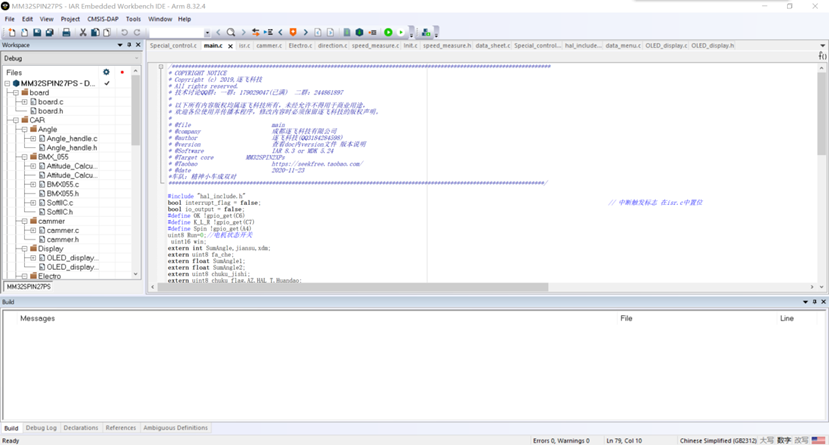Click the Save All icon
Viewport: 829px width, 445px height.
(50, 32)
